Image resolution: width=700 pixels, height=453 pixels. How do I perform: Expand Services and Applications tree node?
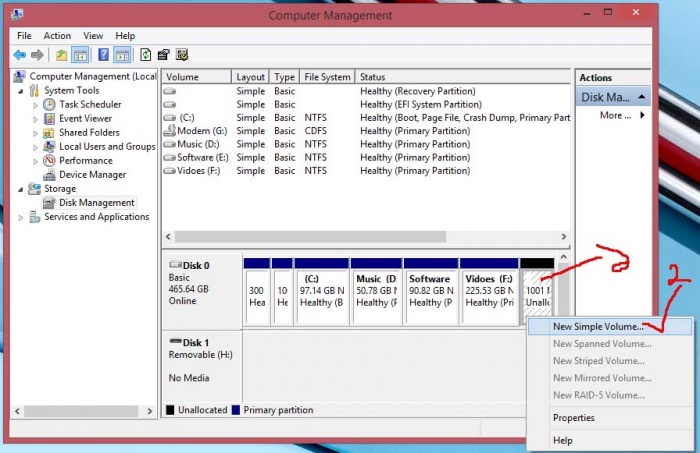[21, 217]
